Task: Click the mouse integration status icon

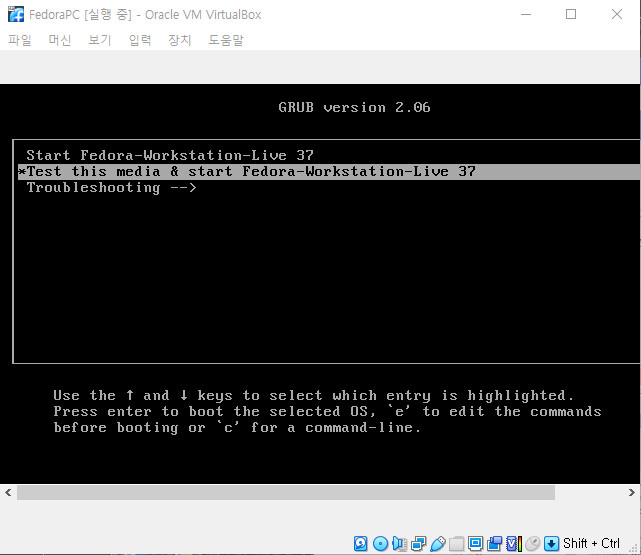Action: tap(533, 544)
